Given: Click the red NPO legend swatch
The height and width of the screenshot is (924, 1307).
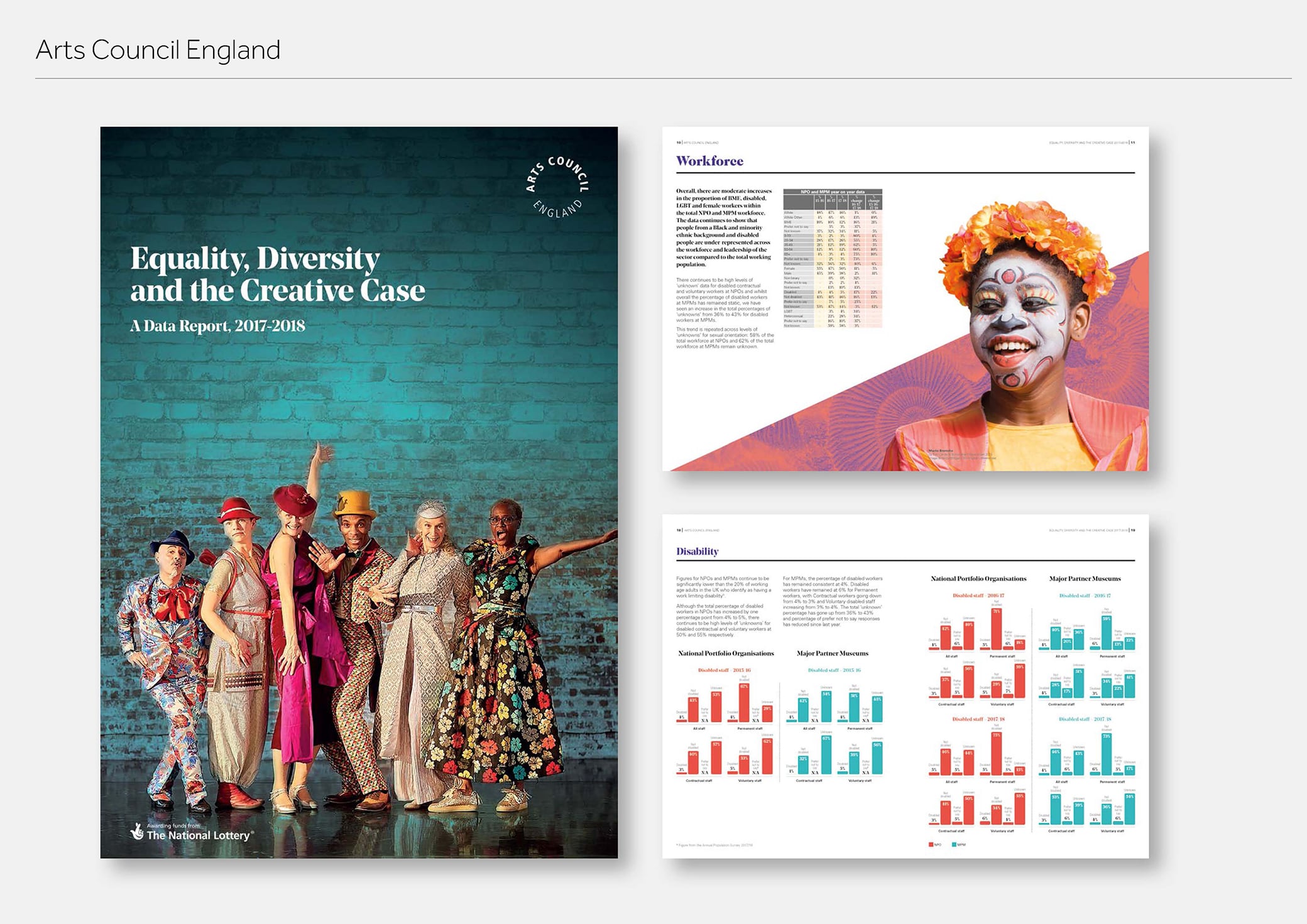Looking at the screenshot, I should pos(931,845).
